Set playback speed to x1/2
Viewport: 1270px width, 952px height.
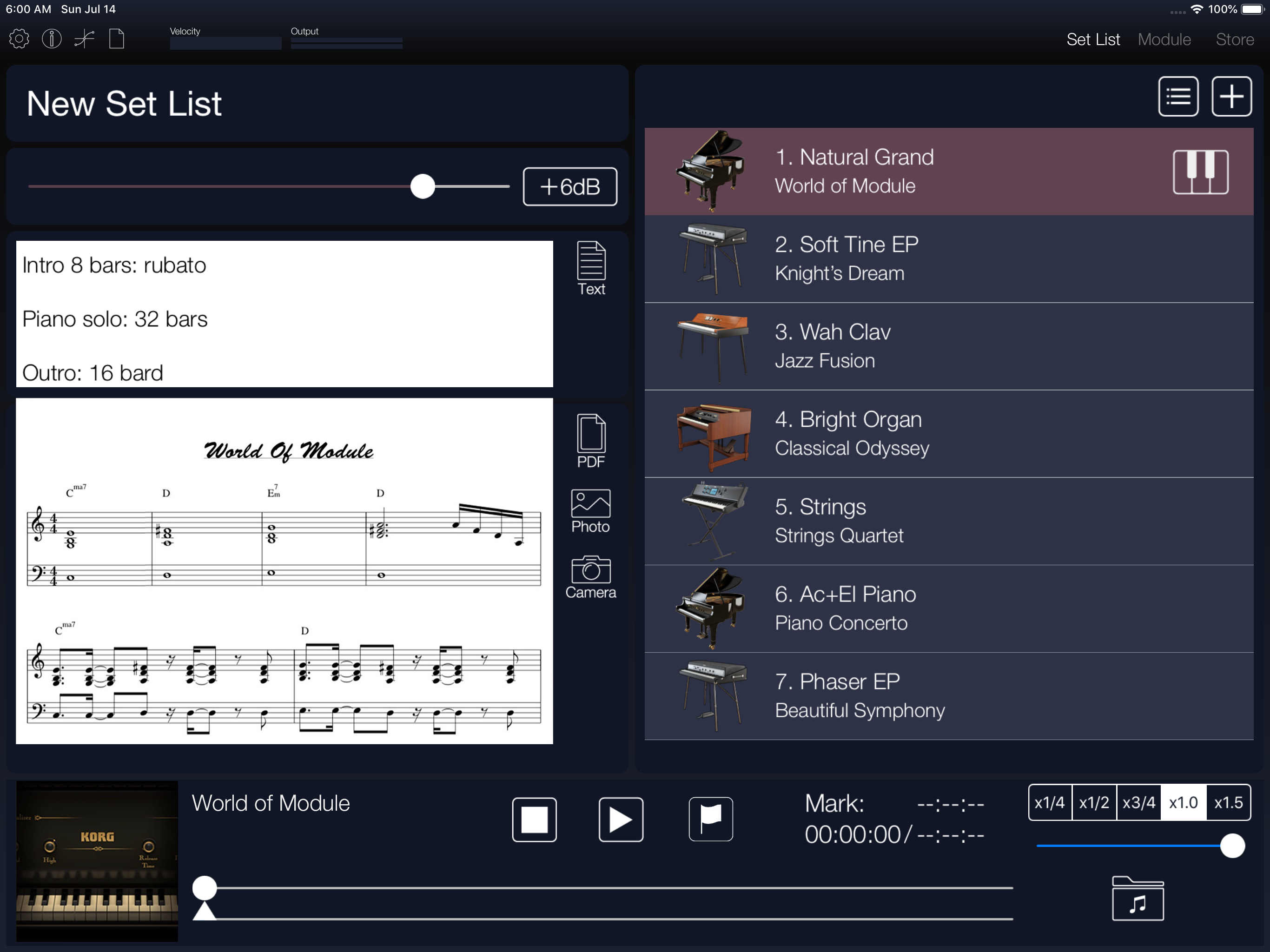click(x=1094, y=802)
